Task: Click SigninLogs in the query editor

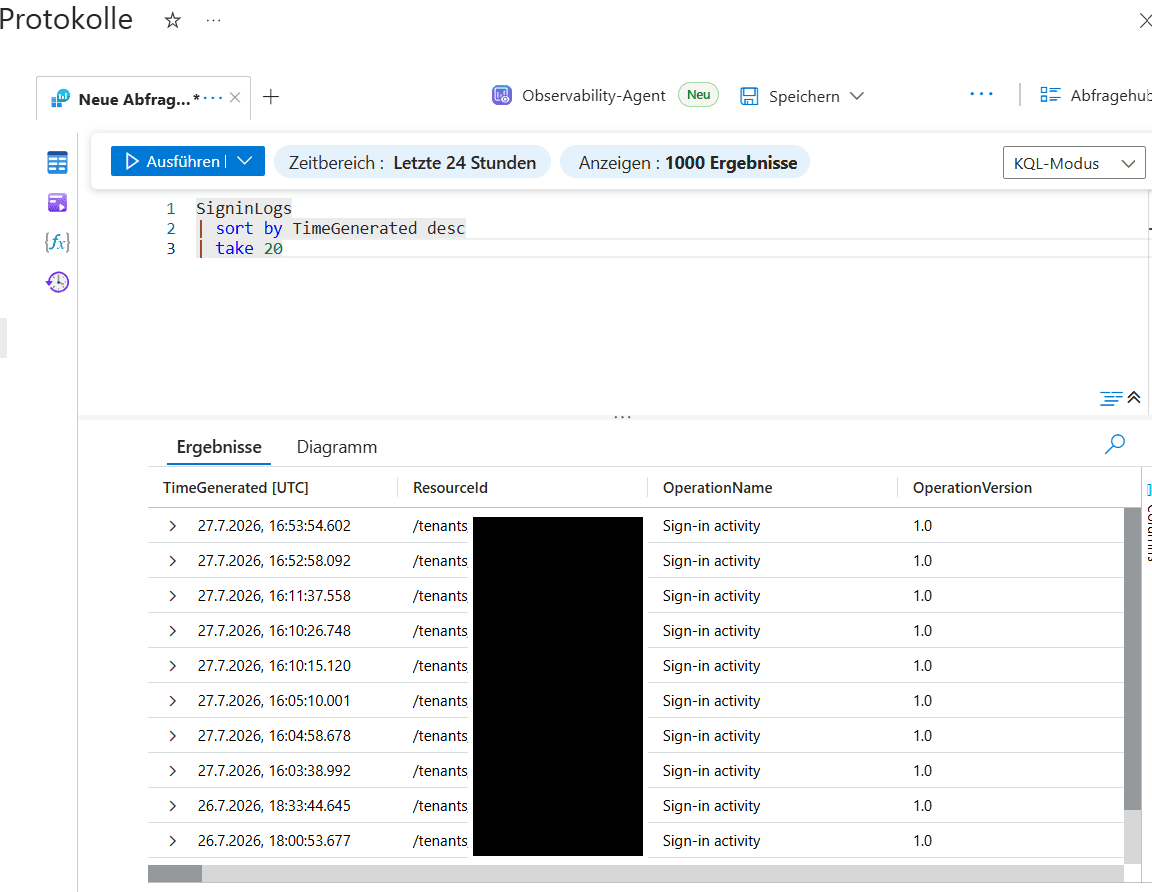Action: pyautogui.click(x=244, y=209)
